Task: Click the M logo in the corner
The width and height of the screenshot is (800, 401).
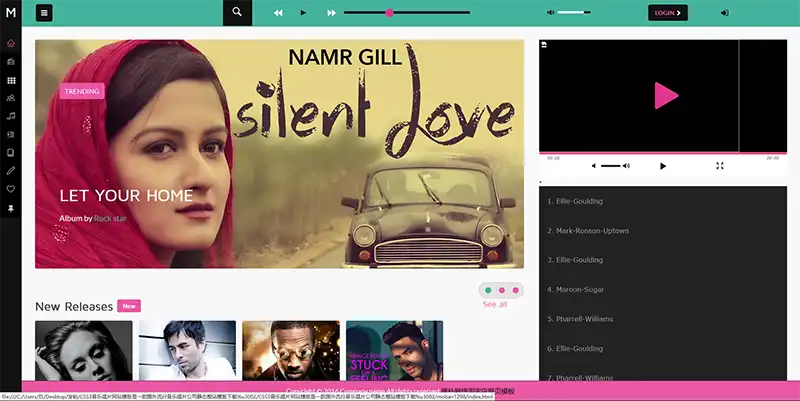Action: point(11,12)
